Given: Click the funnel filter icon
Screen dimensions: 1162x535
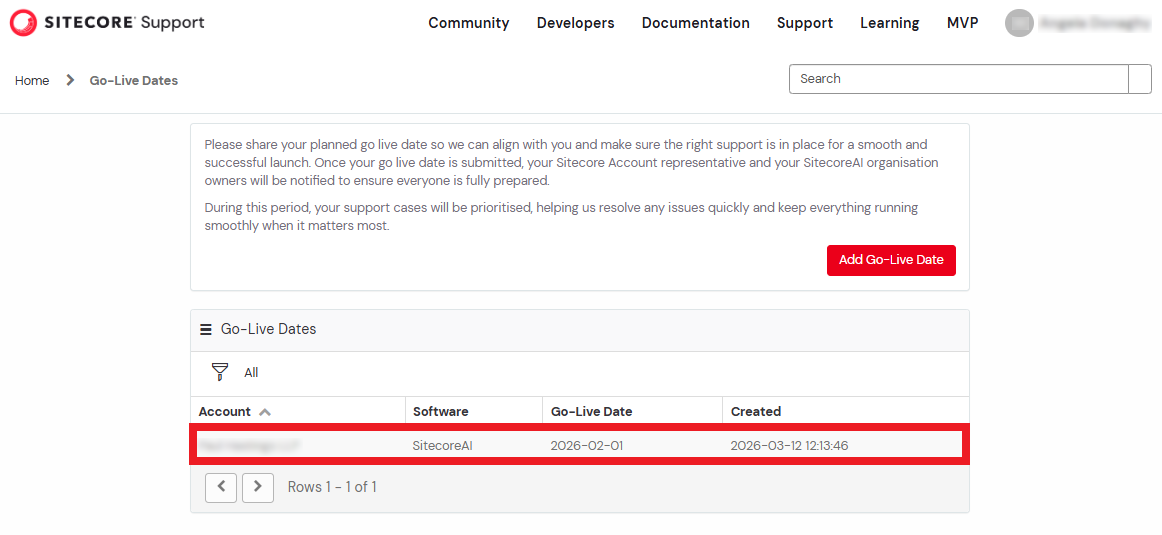Looking at the screenshot, I should (220, 372).
